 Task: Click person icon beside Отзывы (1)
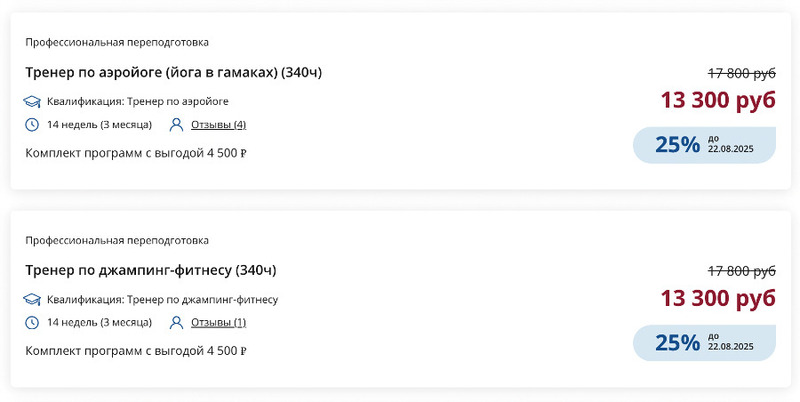click(x=177, y=323)
